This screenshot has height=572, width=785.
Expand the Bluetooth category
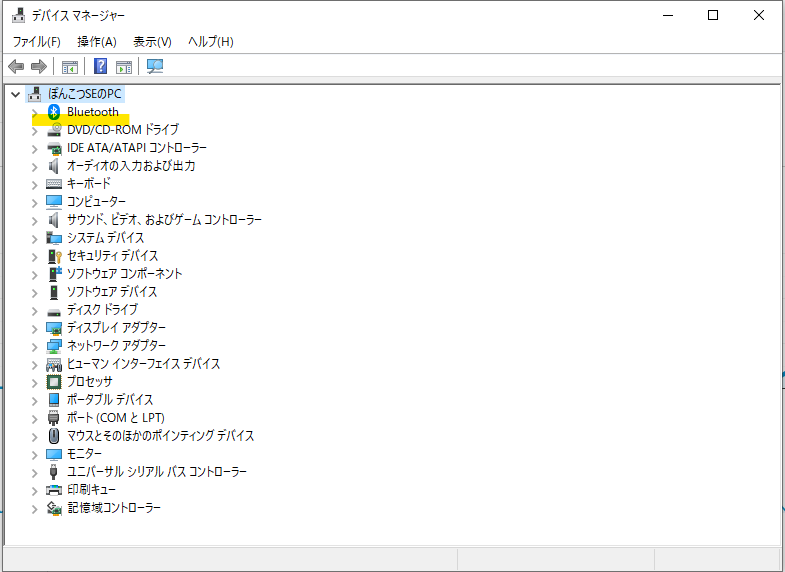coord(35,112)
